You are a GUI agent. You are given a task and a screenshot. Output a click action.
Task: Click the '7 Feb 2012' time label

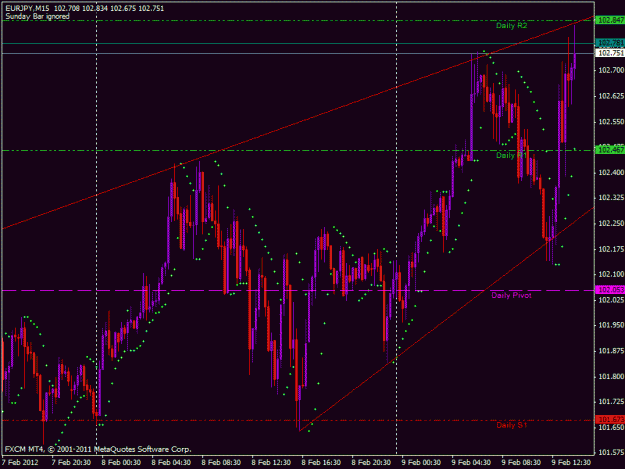click(x=20, y=462)
